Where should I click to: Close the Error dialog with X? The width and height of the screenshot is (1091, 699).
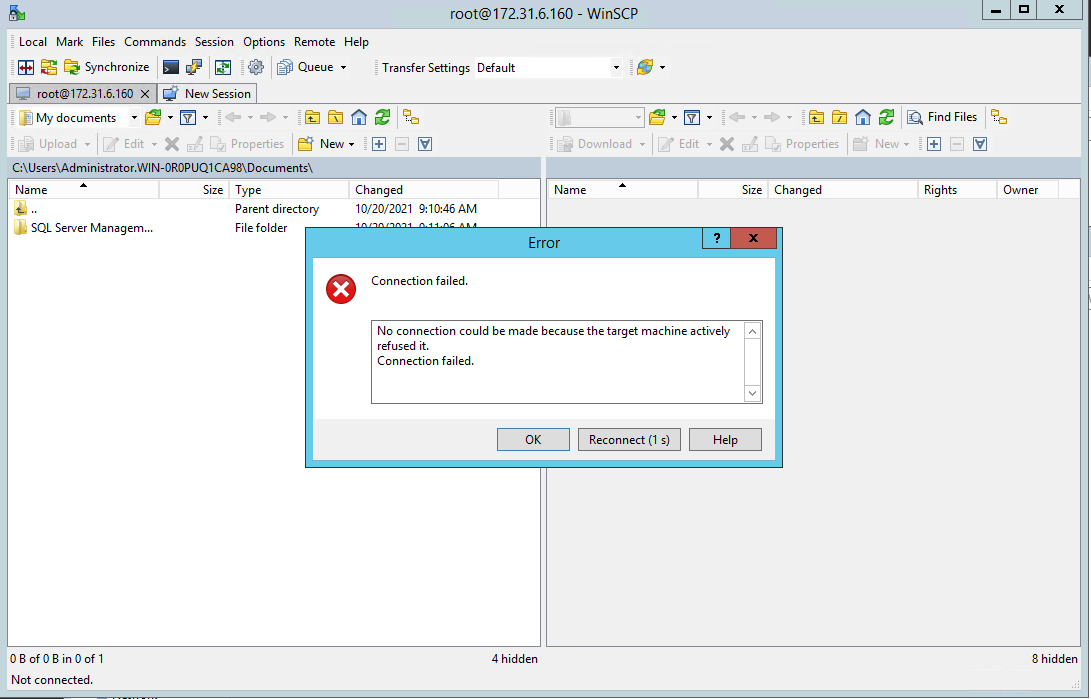pos(753,238)
